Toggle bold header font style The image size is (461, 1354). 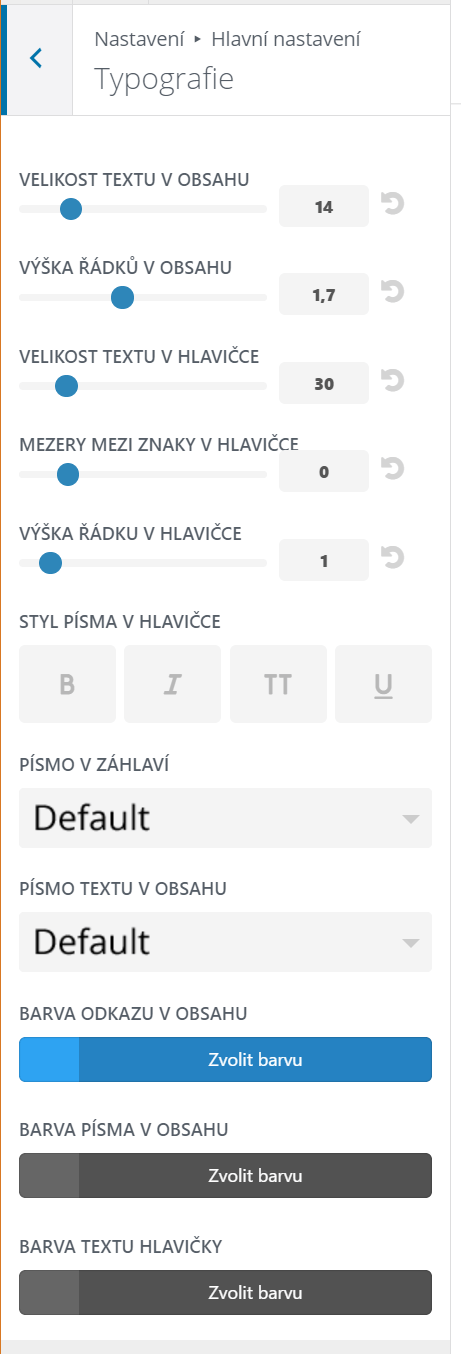point(67,684)
